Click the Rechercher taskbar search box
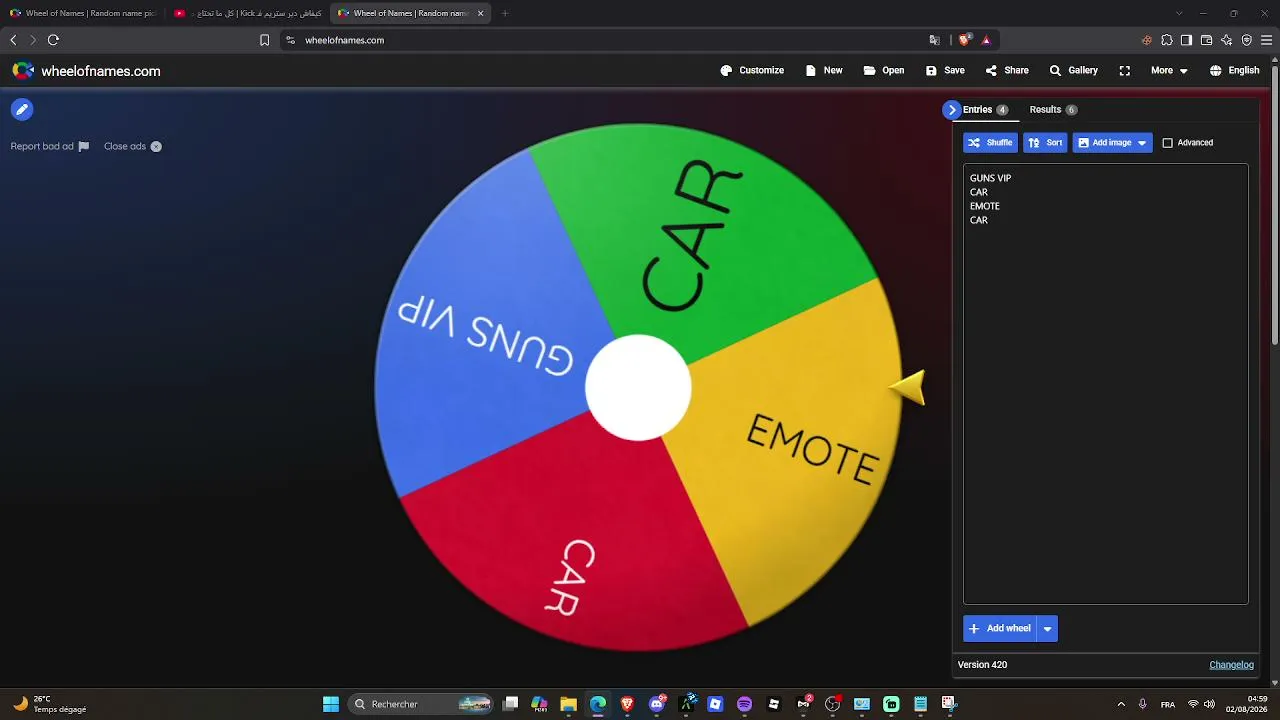This screenshot has height=720, width=1280. click(422, 704)
